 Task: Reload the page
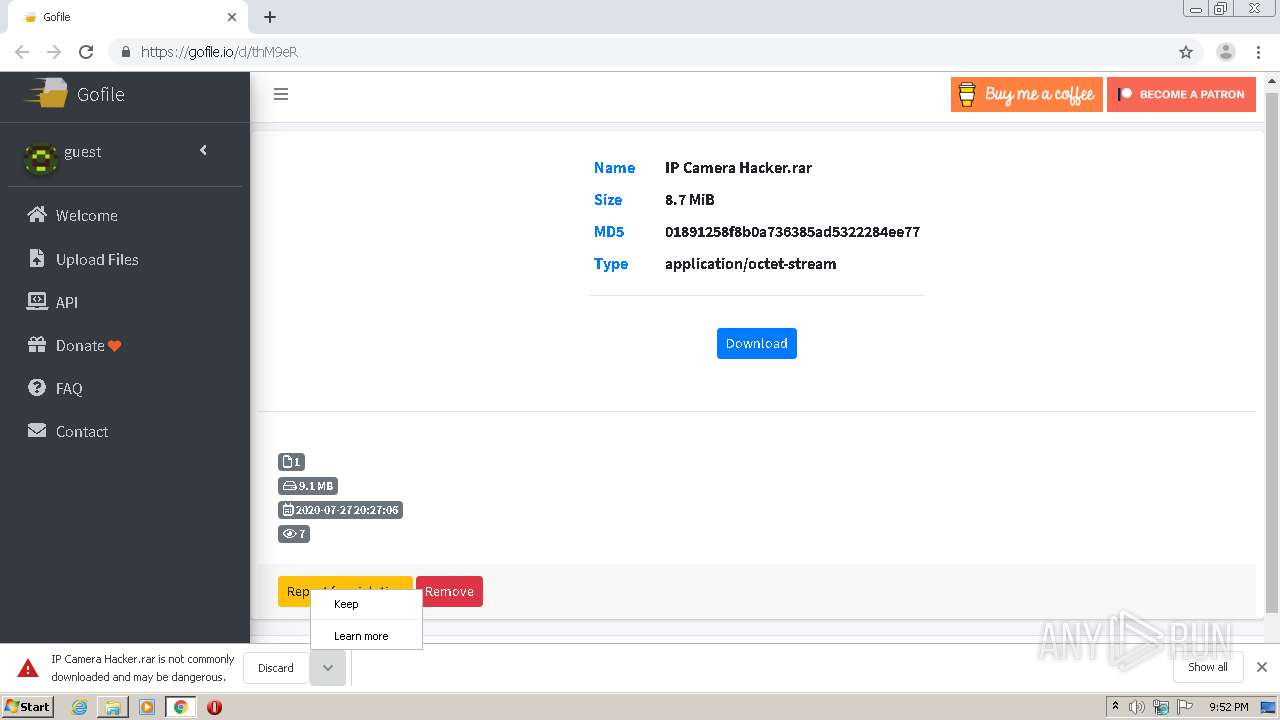click(x=86, y=52)
